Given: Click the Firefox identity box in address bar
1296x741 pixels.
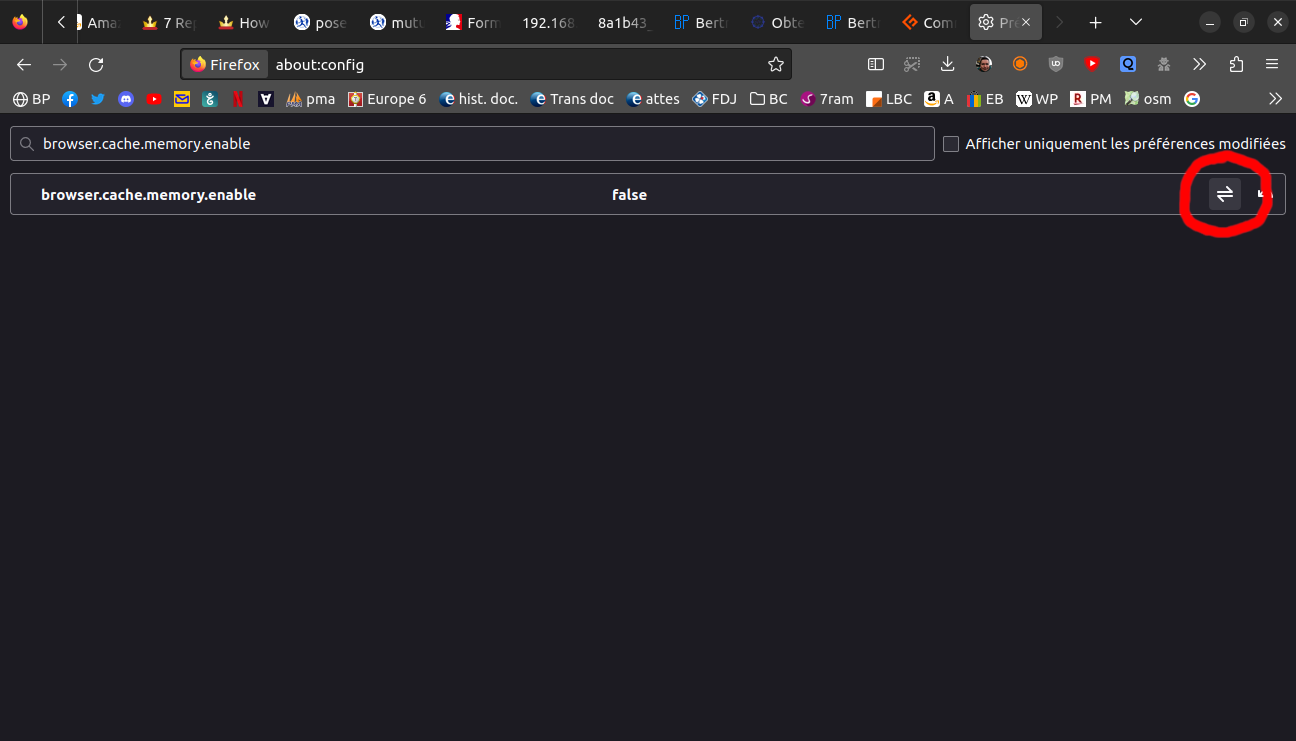Looking at the screenshot, I should tap(225, 64).
